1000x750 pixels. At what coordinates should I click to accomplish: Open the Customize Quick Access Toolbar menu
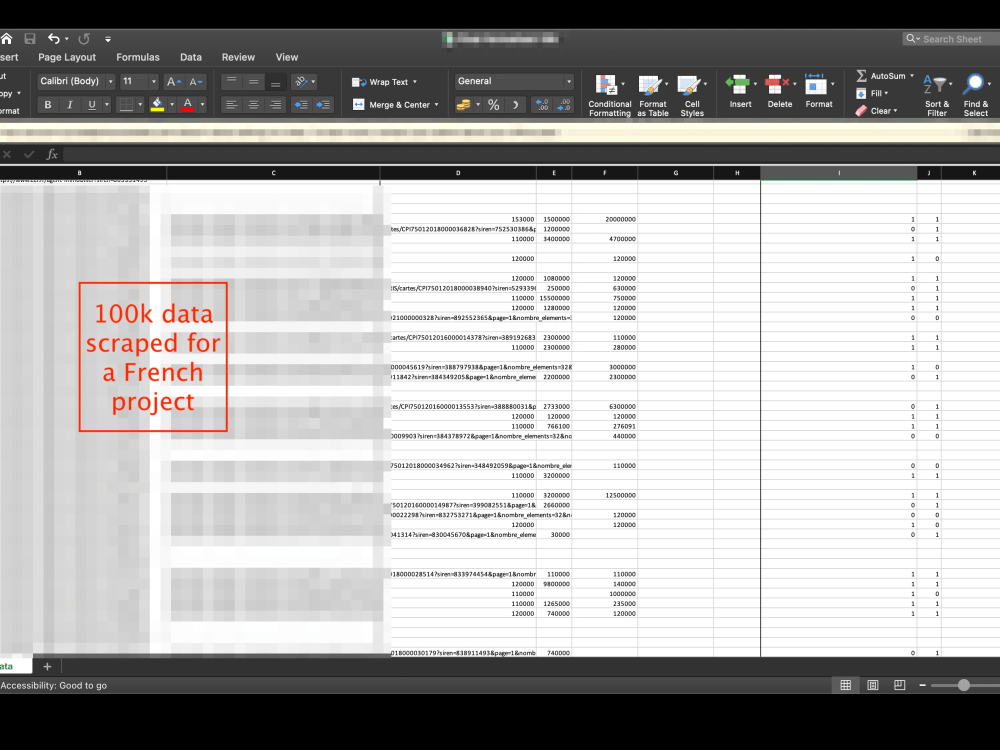108,40
